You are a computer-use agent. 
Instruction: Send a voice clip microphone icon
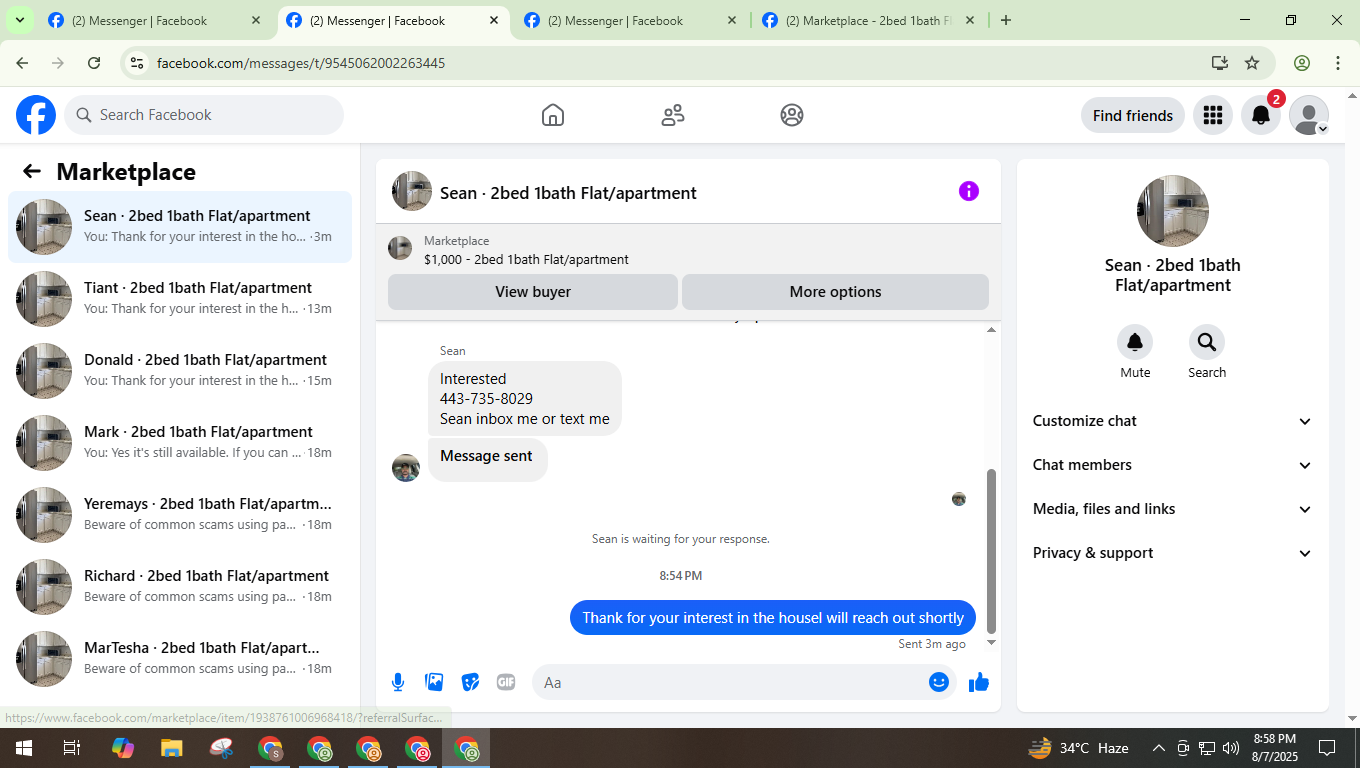click(x=398, y=682)
